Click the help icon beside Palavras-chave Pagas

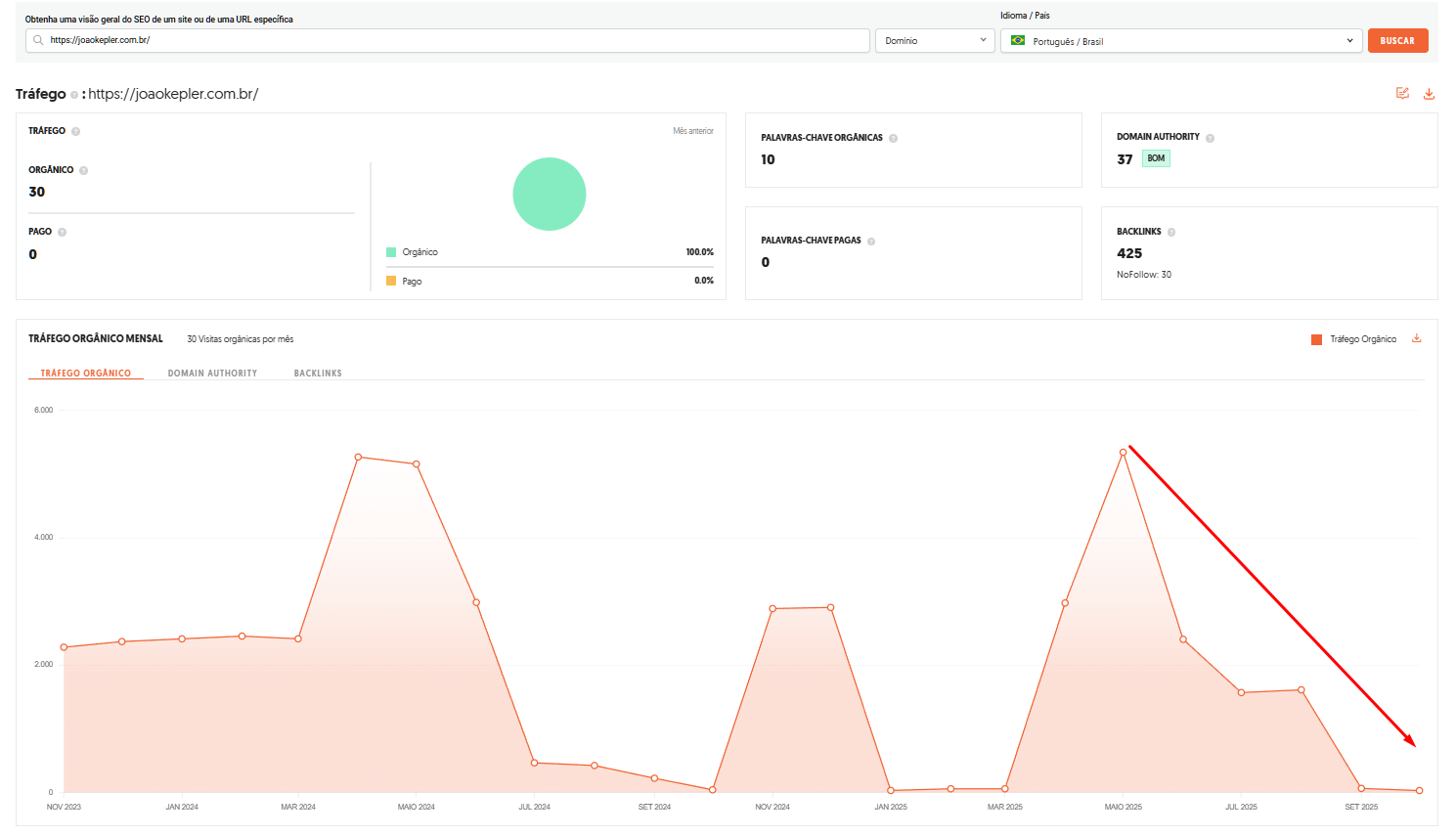point(871,242)
